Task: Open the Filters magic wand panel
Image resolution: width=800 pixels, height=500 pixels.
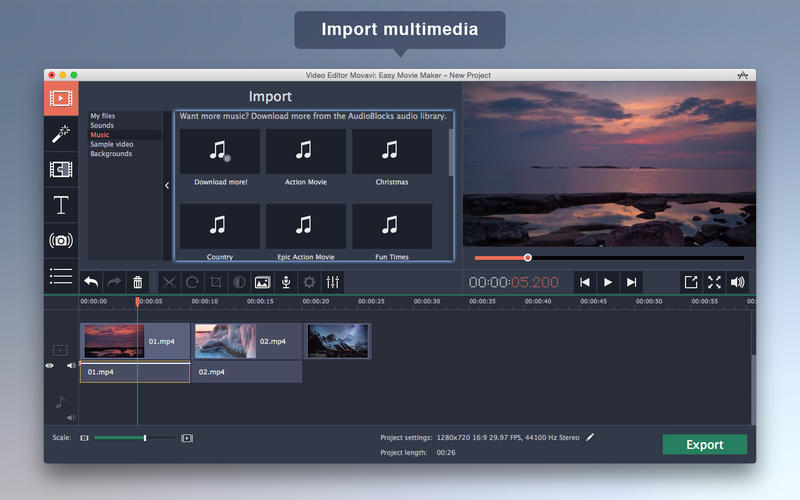Action: coord(61,133)
